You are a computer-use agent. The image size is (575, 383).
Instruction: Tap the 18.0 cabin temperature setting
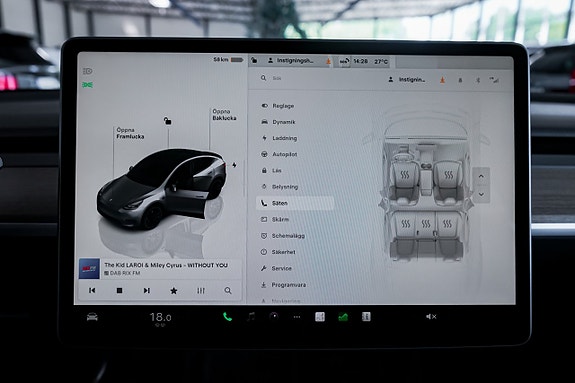(160, 317)
